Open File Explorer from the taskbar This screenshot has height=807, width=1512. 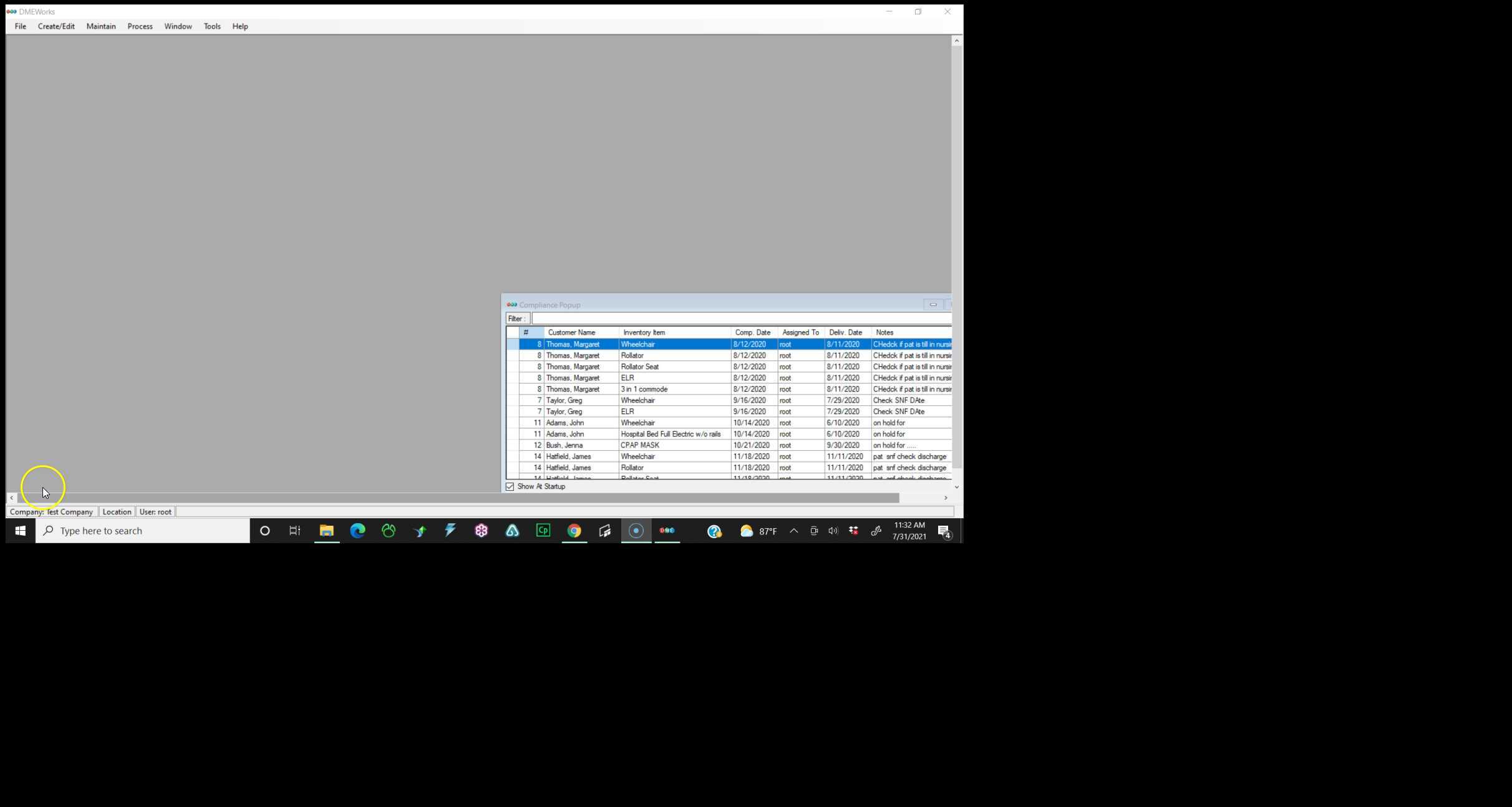[326, 531]
